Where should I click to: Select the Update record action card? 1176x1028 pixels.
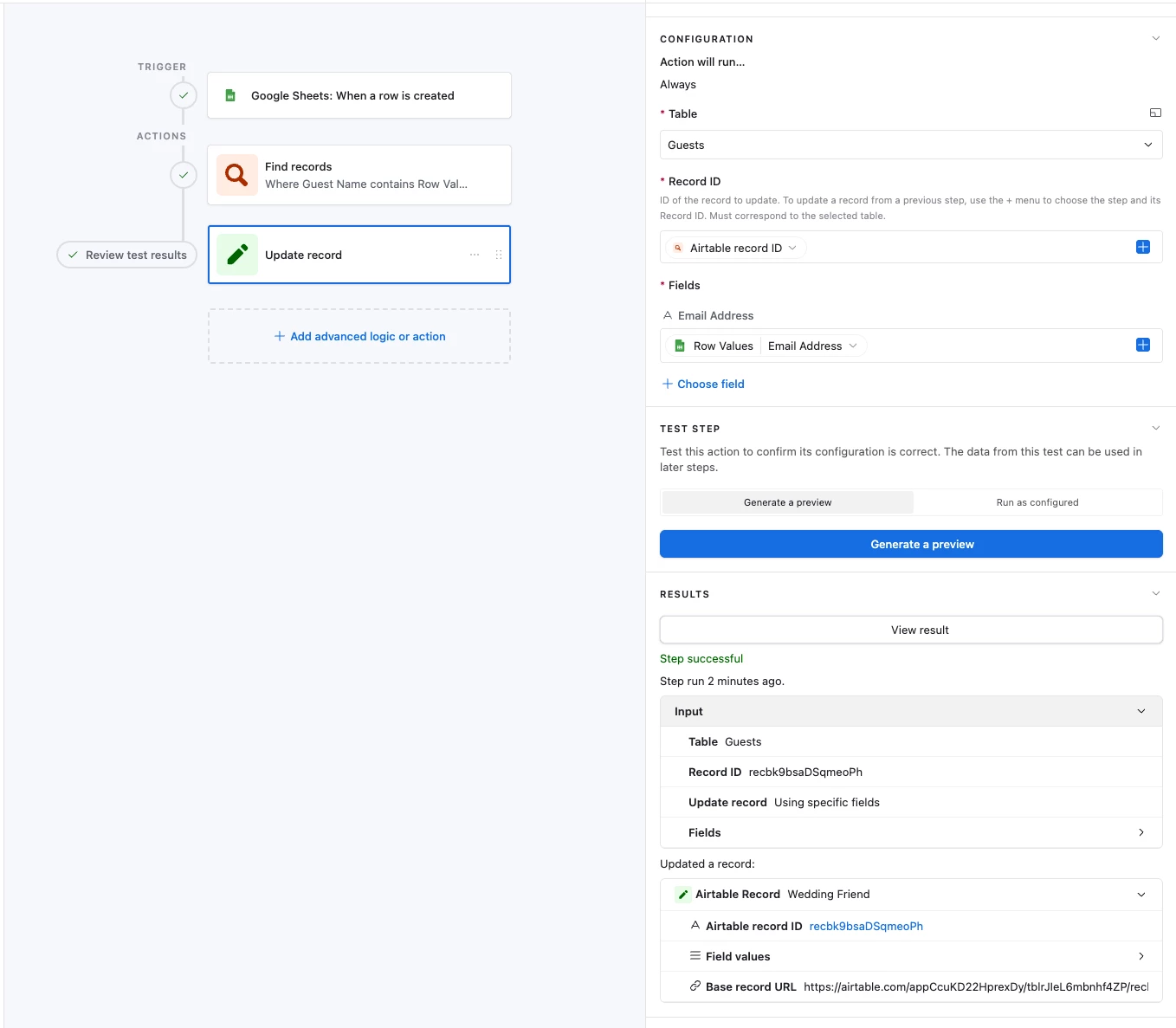pos(359,255)
